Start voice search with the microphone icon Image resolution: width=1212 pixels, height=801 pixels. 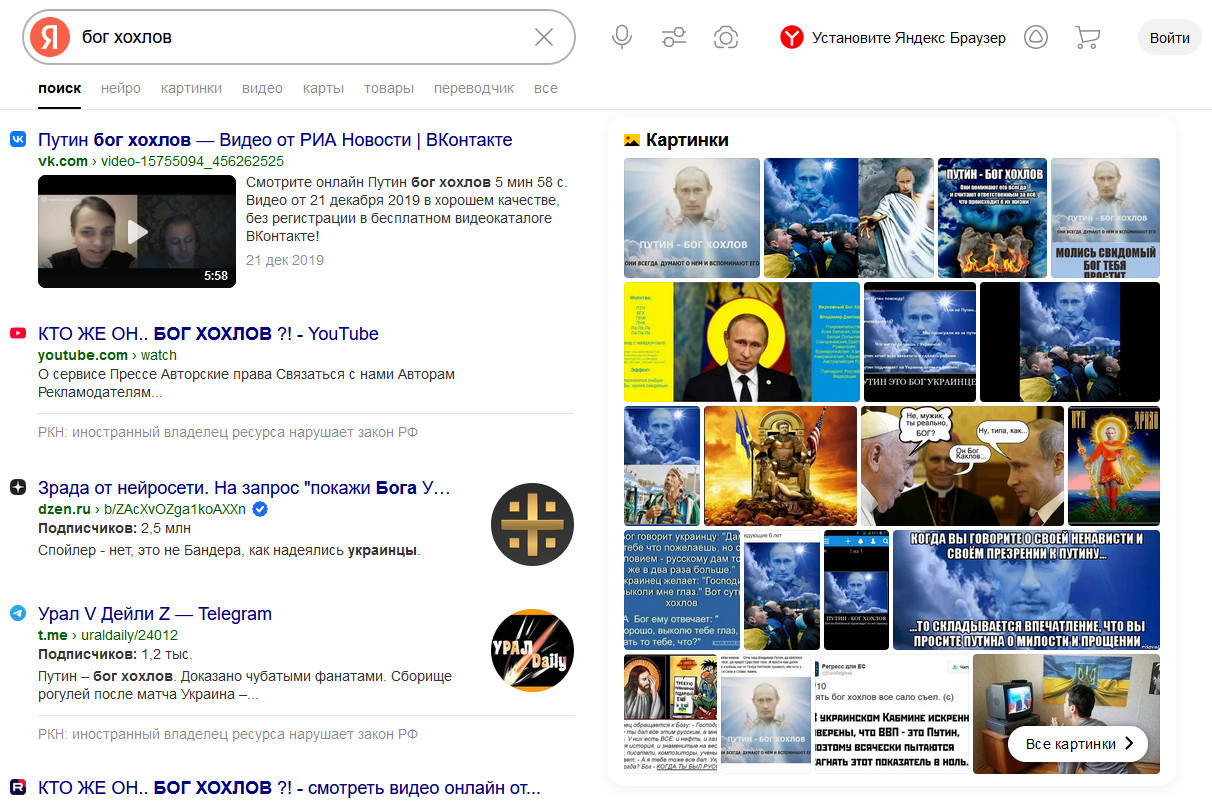pyautogui.click(x=622, y=38)
